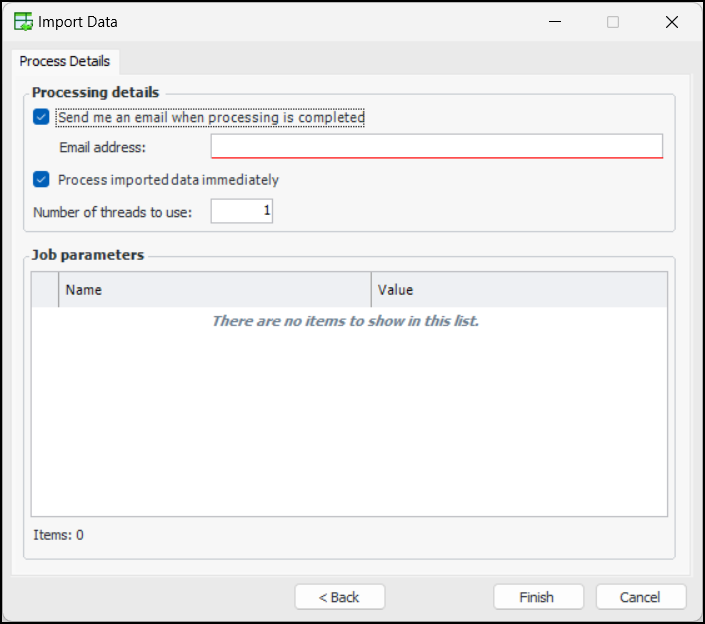The height and width of the screenshot is (624, 705).
Task: Minimize the Import Data window
Action: [x=554, y=21]
